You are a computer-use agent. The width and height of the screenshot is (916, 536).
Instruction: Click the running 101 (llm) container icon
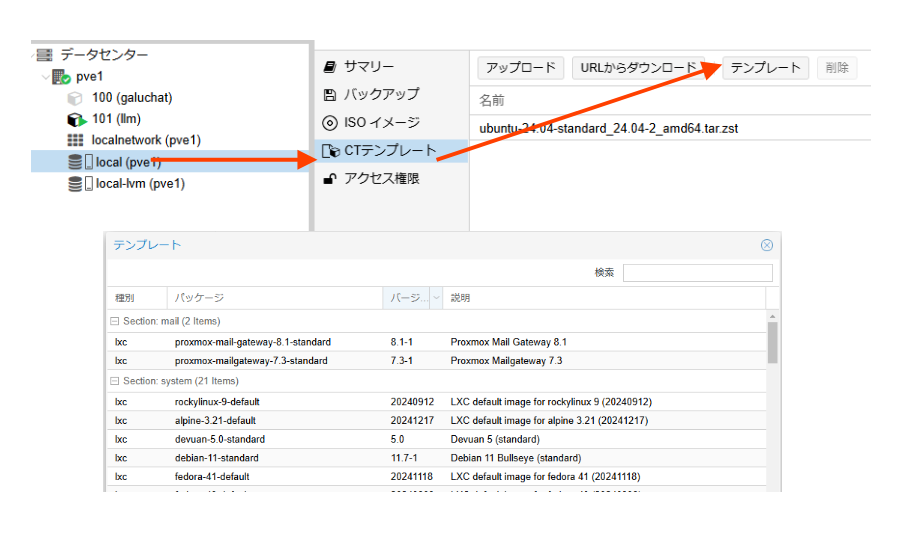point(77,120)
